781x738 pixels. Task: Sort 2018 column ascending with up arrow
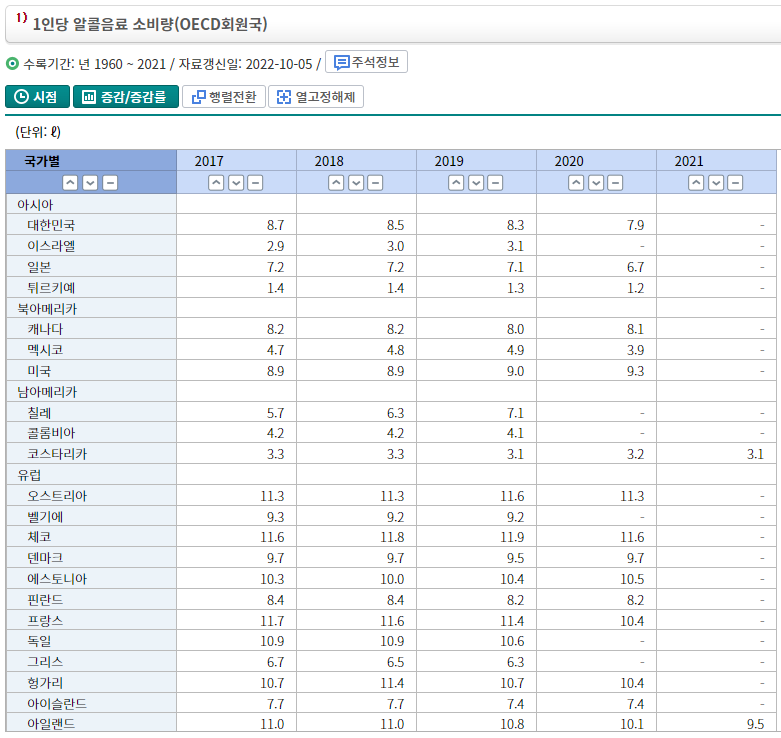point(336,183)
